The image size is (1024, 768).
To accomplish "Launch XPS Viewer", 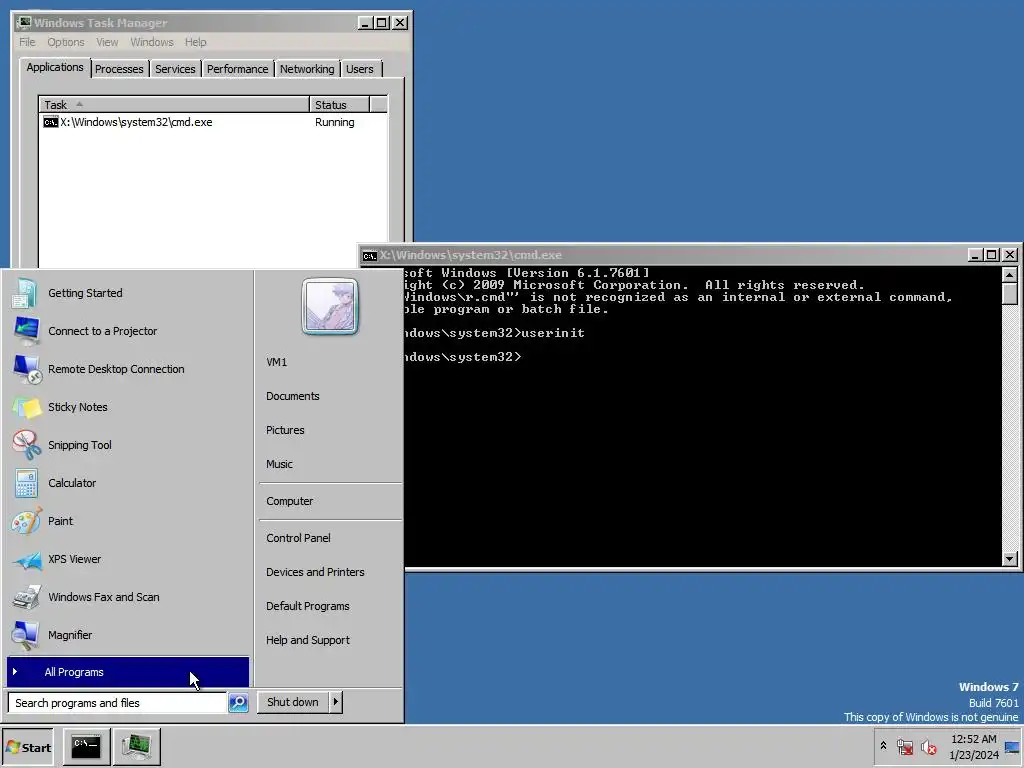I will (x=128, y=559).
